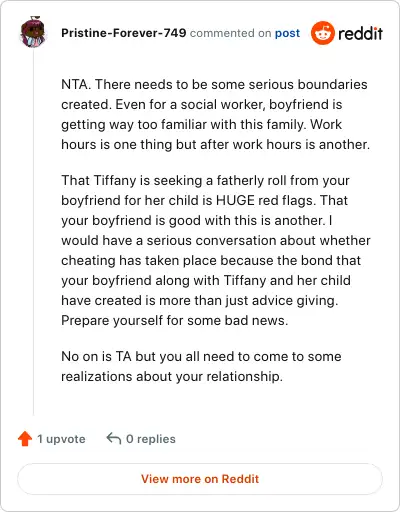This screenshot has width=400, height=512.
Task: Click the line "realizations about your relationship."
Action: click(172, 376)
